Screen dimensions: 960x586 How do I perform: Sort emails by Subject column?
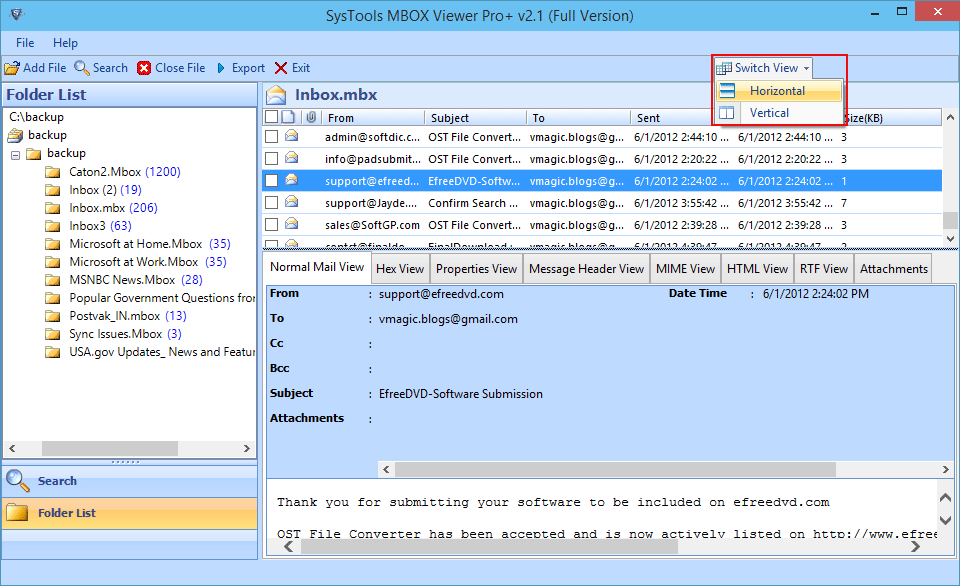476,118
